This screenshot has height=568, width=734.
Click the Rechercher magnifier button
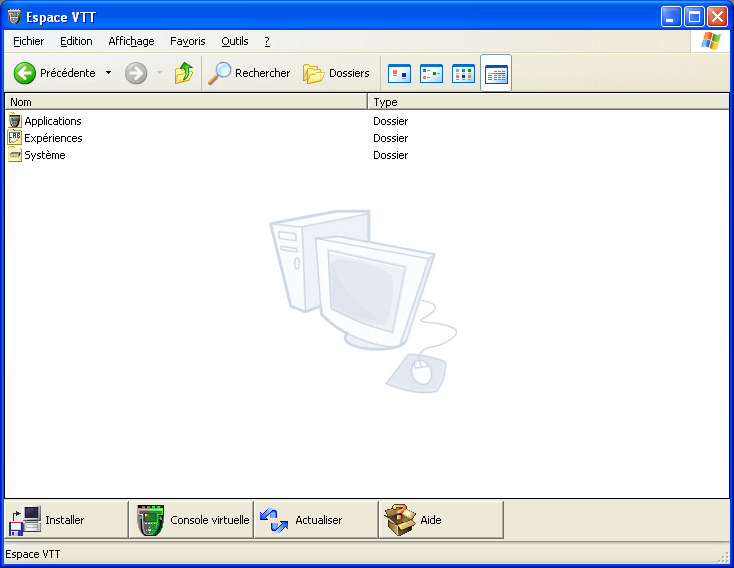(x=249, y=73)
